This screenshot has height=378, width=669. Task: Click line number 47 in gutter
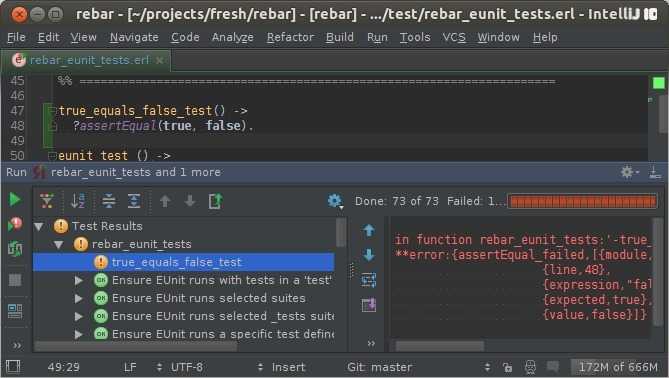pyautogui.click(x=17, y=111)
